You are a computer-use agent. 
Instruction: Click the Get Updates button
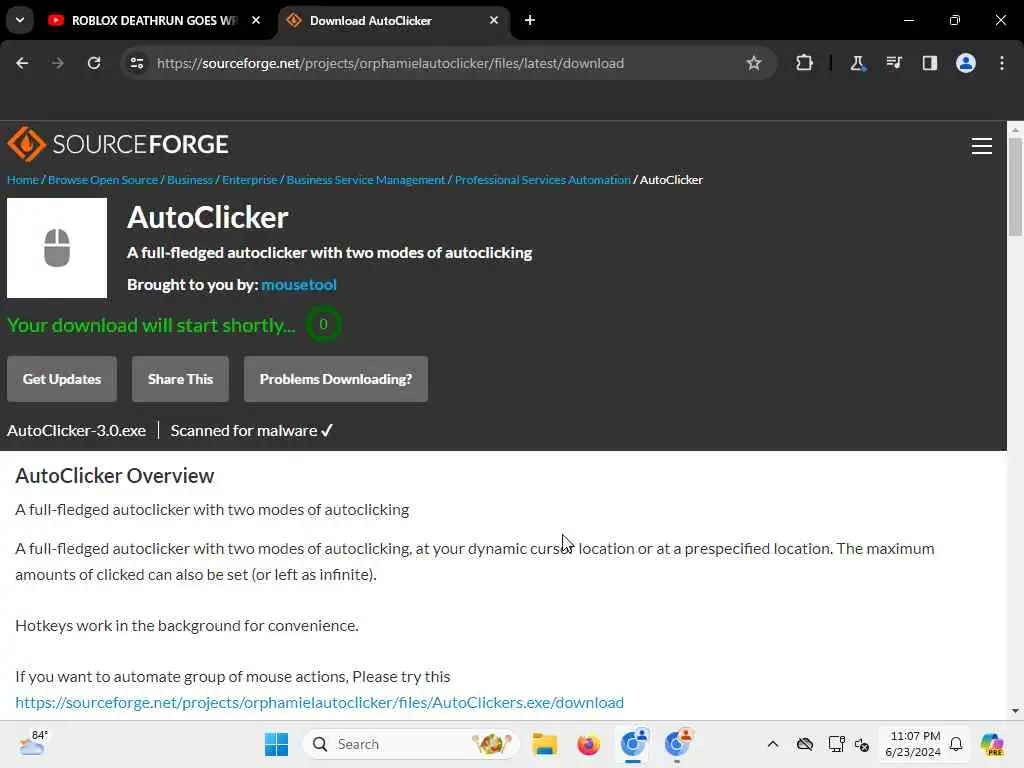[61, 379]
